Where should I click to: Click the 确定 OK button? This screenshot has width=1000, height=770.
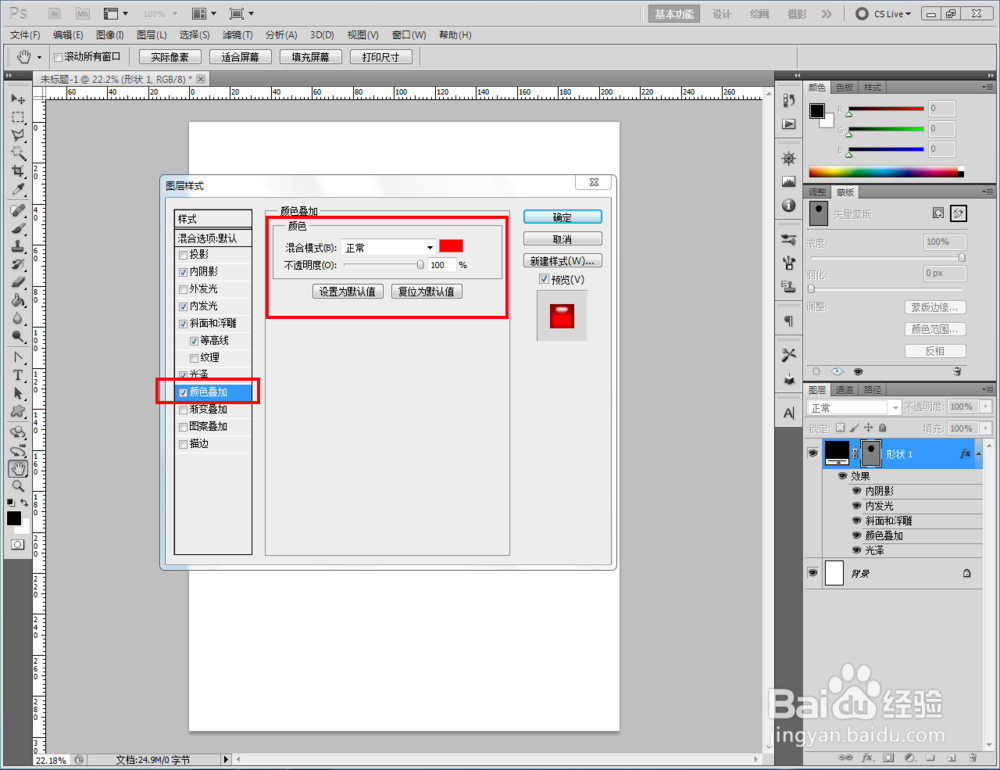(562, 217)
